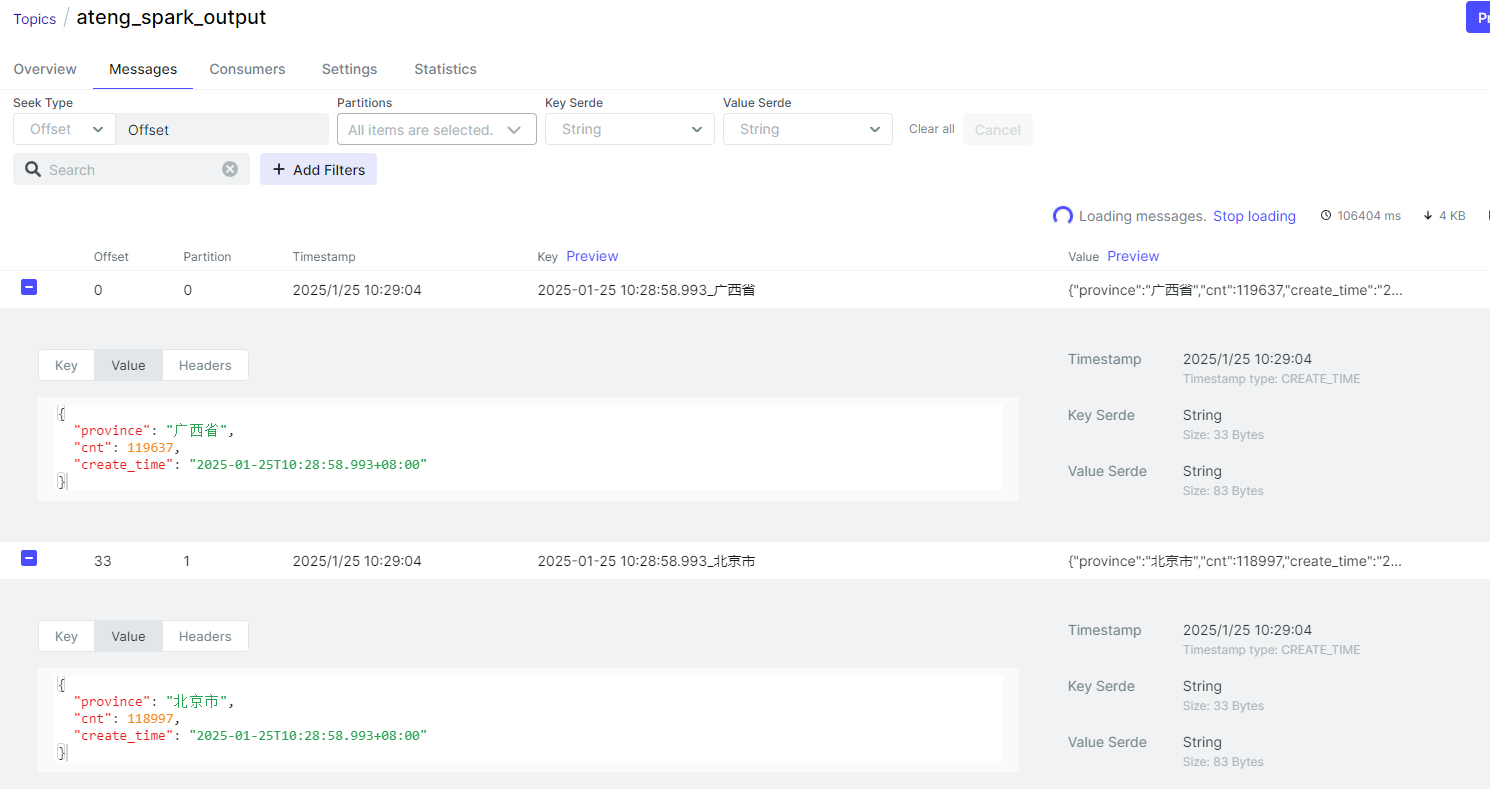Show Key of the second message
Screen dimensions: 1490x789
pyautogui.click(x=66, y=636)
